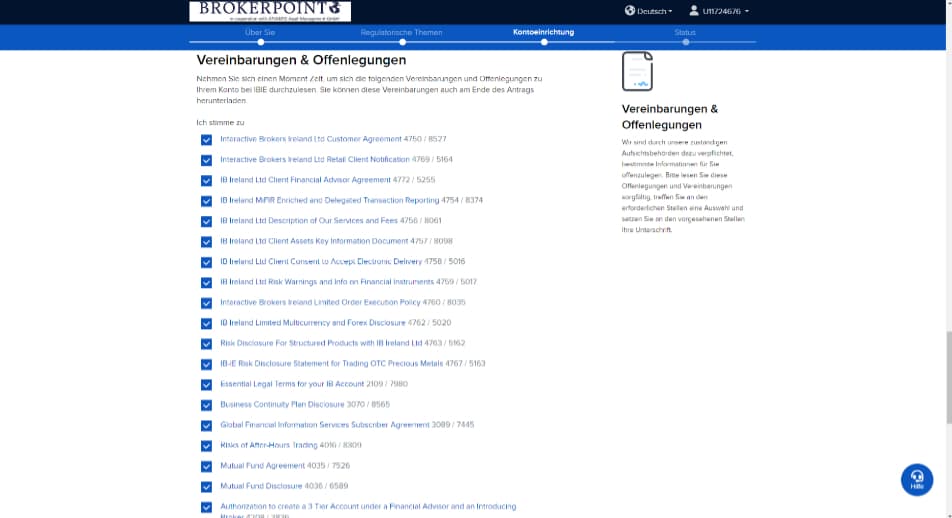952x518 pixels.
Task: Open Risk Warnings on Financial Instruments link
Action: (x=327, y=282)
